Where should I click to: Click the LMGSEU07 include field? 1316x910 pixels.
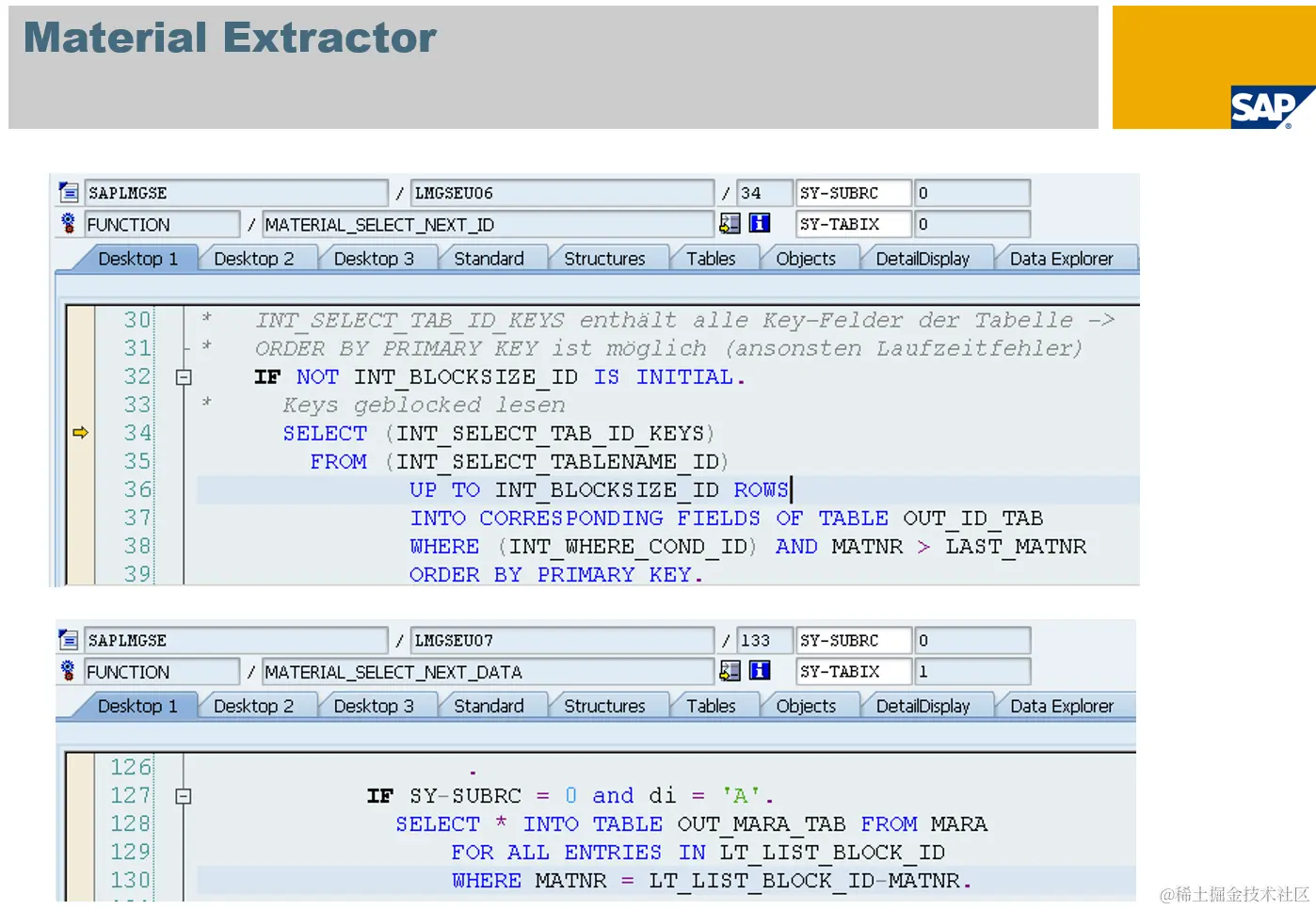point(562,640)
